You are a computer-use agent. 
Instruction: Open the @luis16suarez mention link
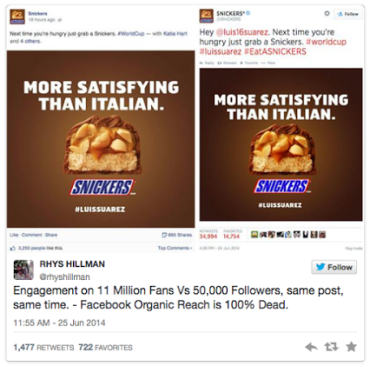(x=242, y=32)
